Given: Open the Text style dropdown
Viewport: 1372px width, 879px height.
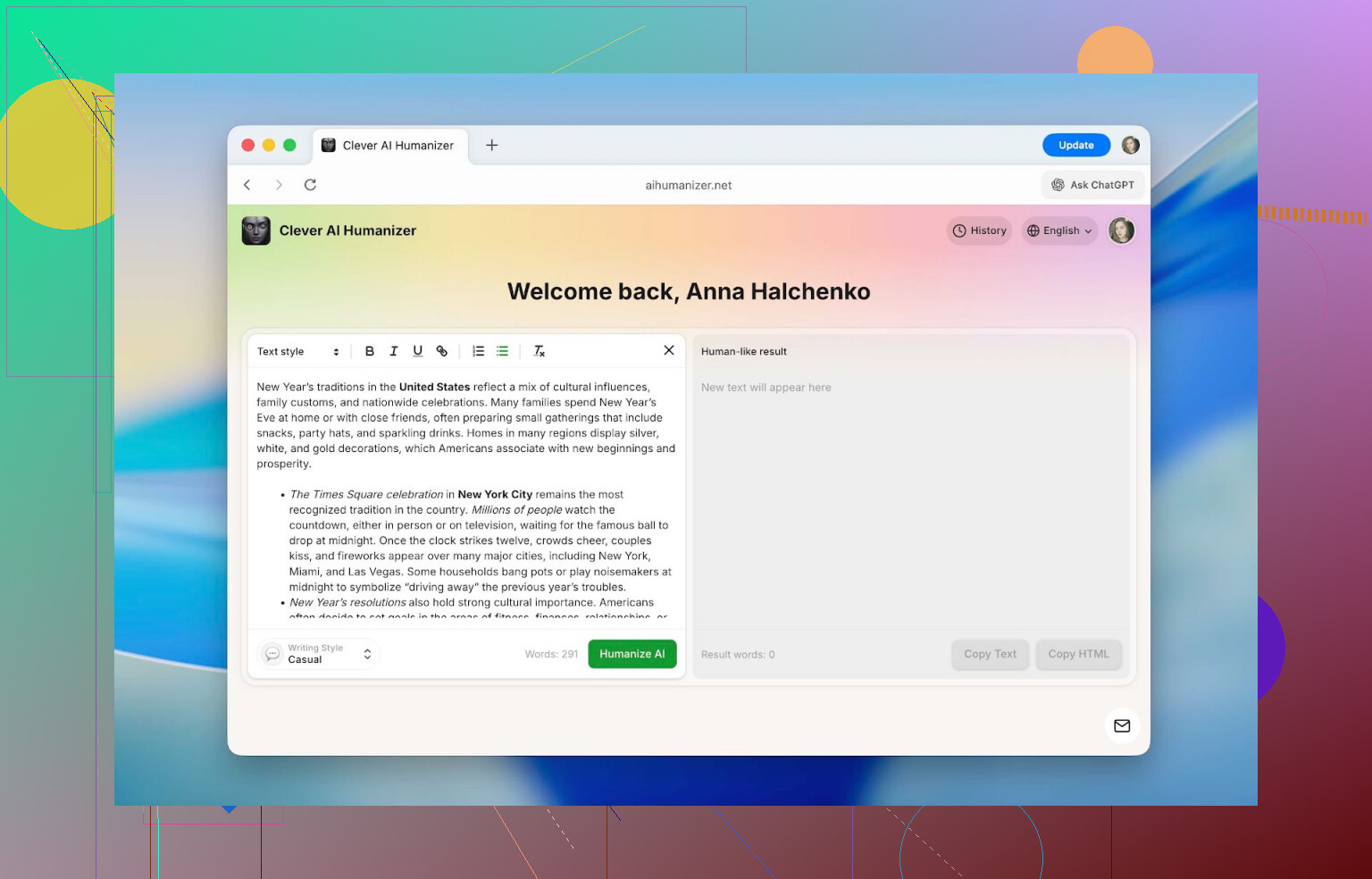Looking at the screenshot, I should pyautogui.click(x=297, y=351).
